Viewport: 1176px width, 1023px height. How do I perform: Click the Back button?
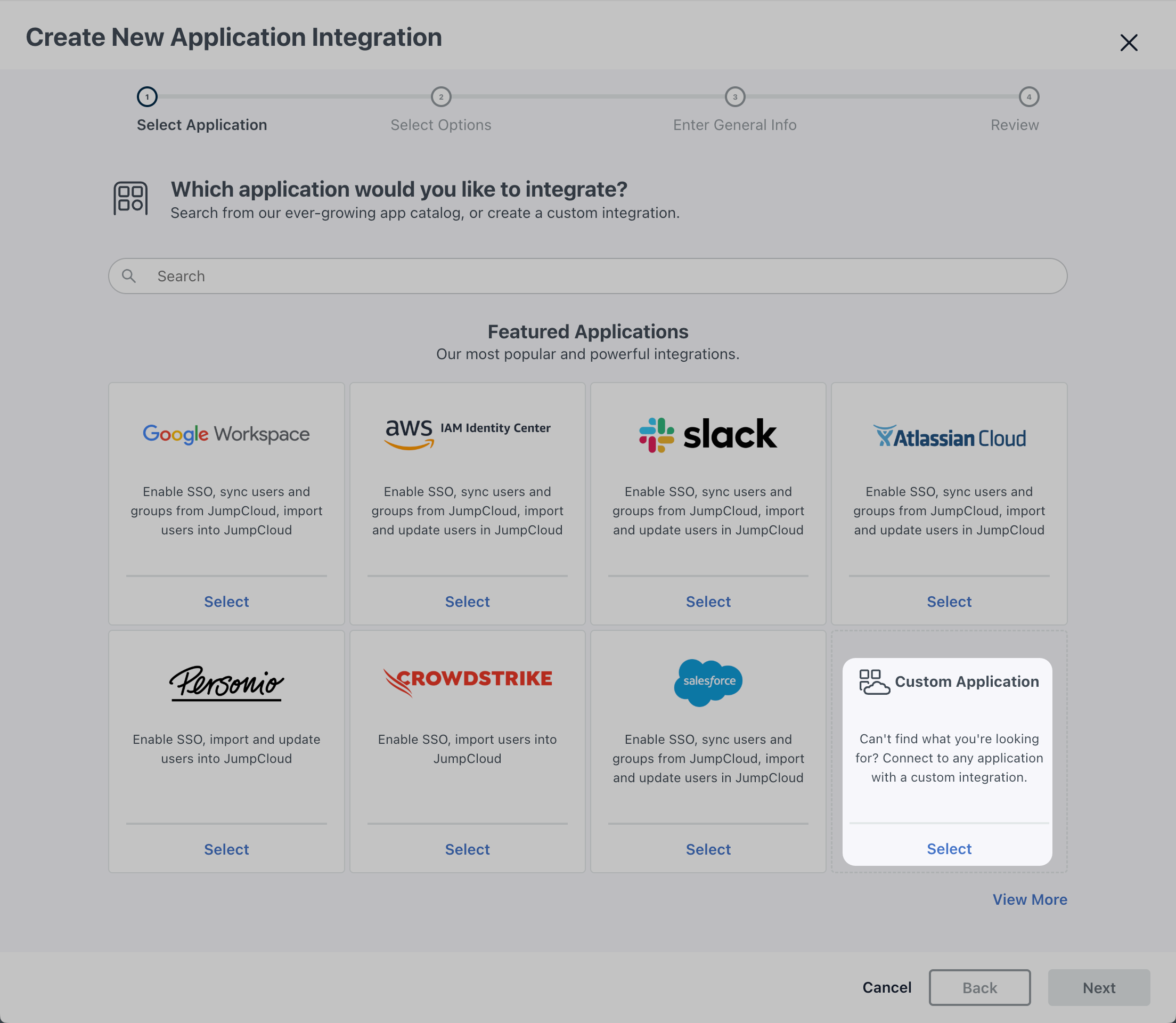coord(979,988)
